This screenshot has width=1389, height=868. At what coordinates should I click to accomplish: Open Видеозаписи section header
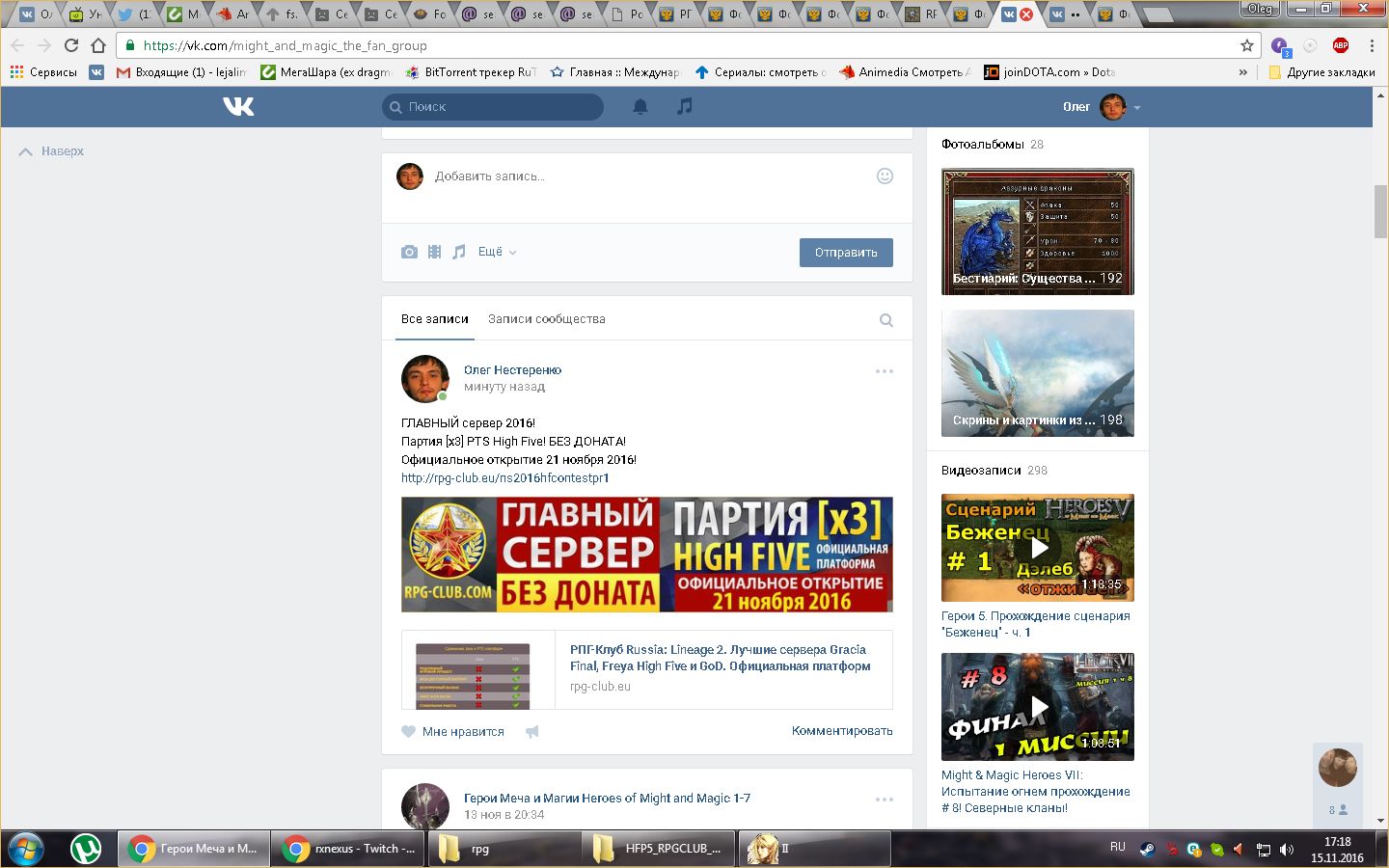click(x=981, y=471)
